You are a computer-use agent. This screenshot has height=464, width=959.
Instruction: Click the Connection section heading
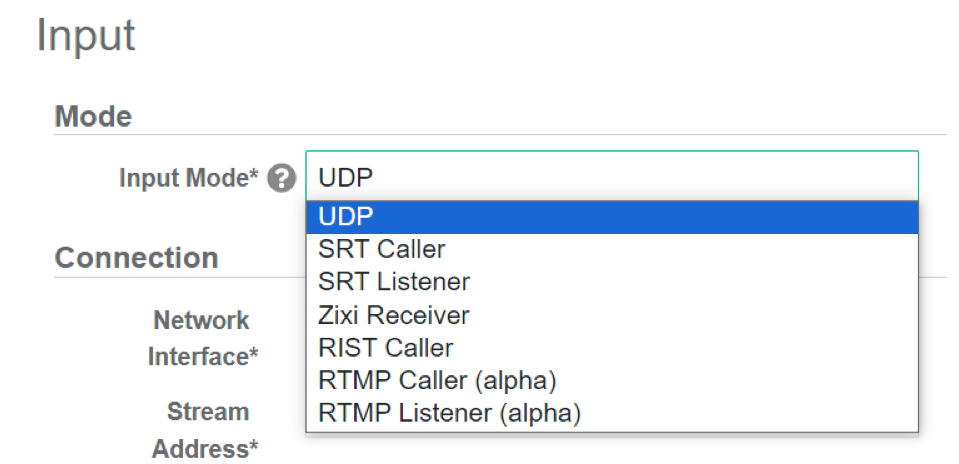[x=136, y=258]
